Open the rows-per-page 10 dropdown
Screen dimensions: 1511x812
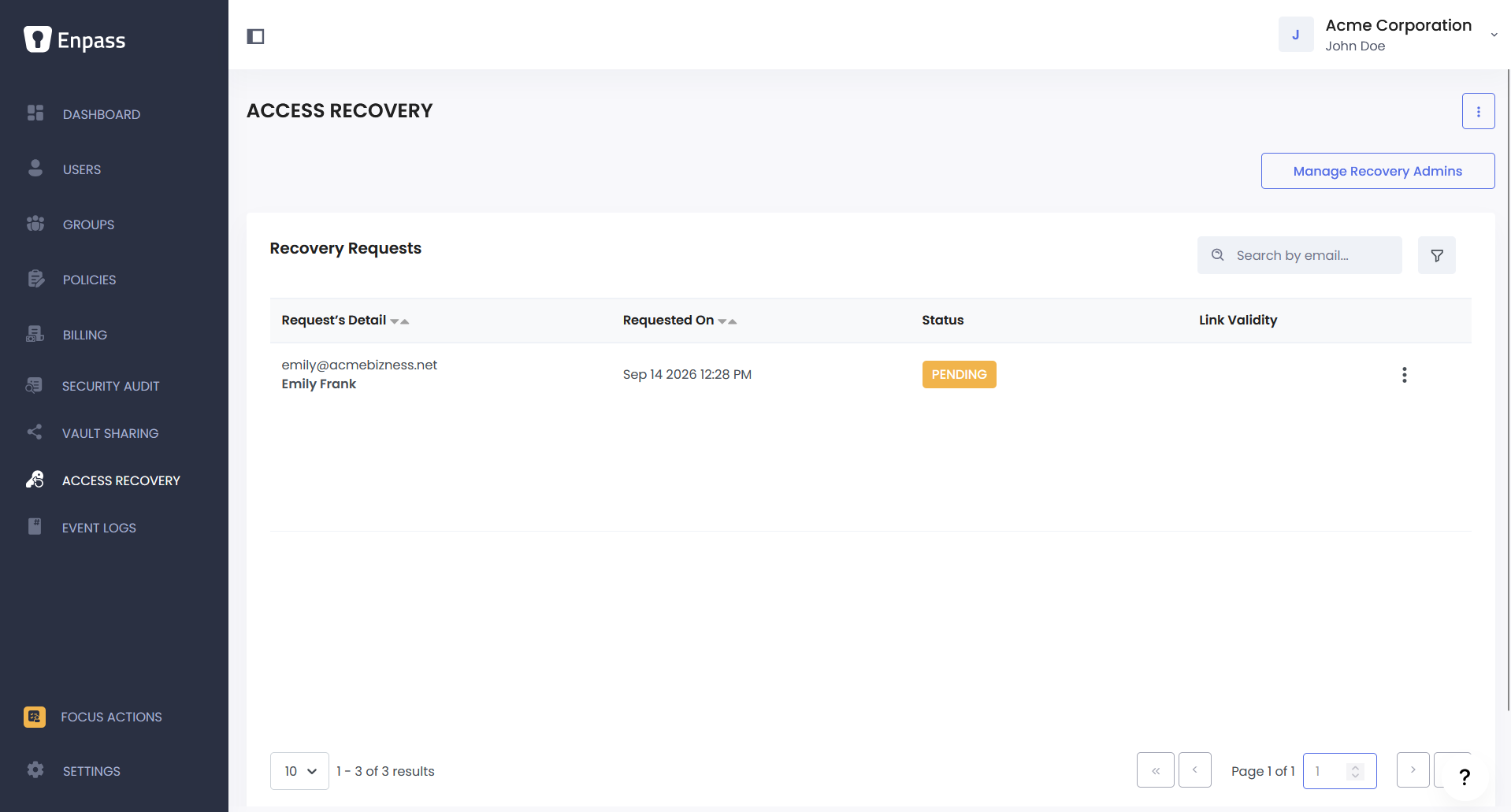299,771
